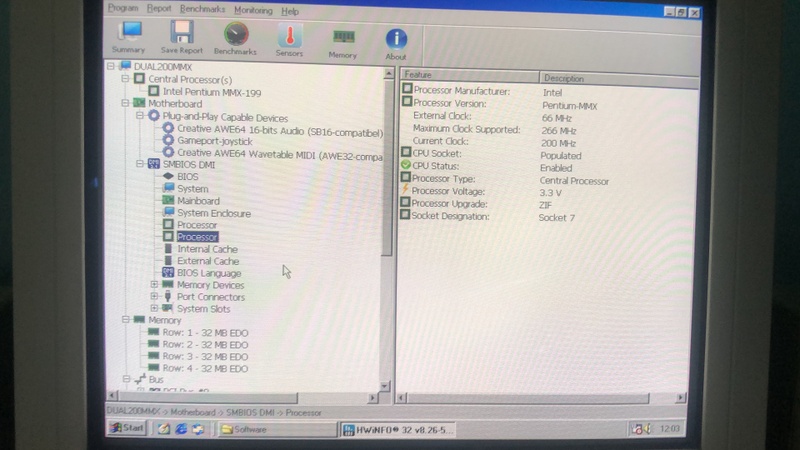800x450 pixels.
Task: Select the External Cache entry
Action: pyautogui.click(x=208, y=261)
